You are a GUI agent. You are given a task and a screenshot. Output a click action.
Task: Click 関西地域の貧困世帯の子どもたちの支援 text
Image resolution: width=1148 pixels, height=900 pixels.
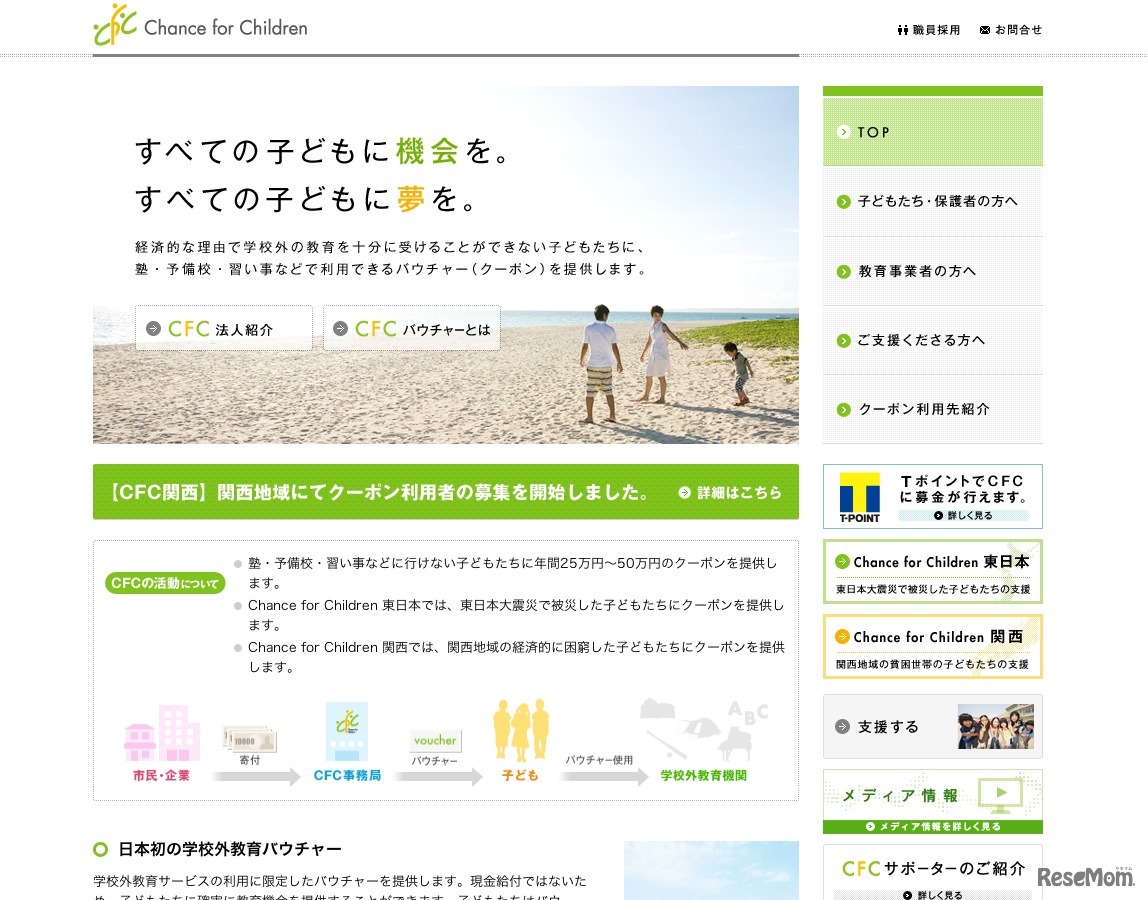(x=933, y=664)
